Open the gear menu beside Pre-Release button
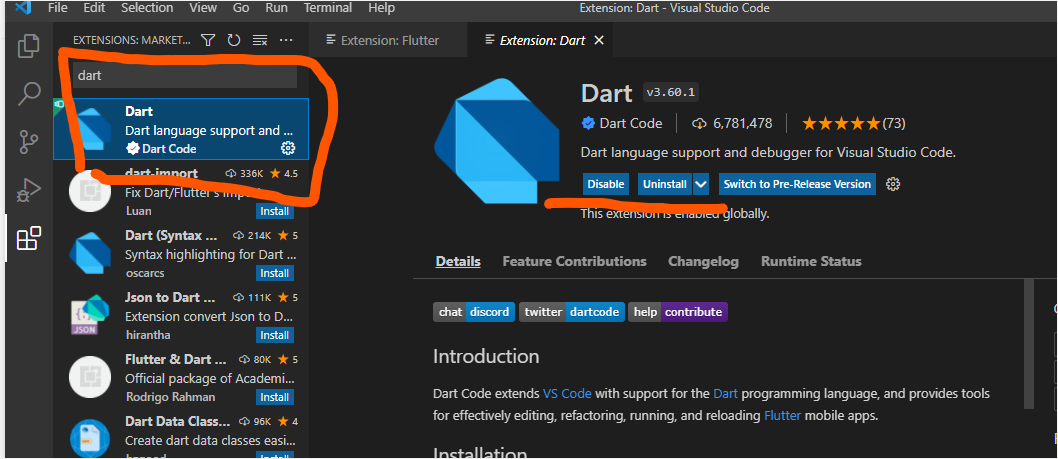The height and width of the screenshot is (459, 1058). (893, 184)
